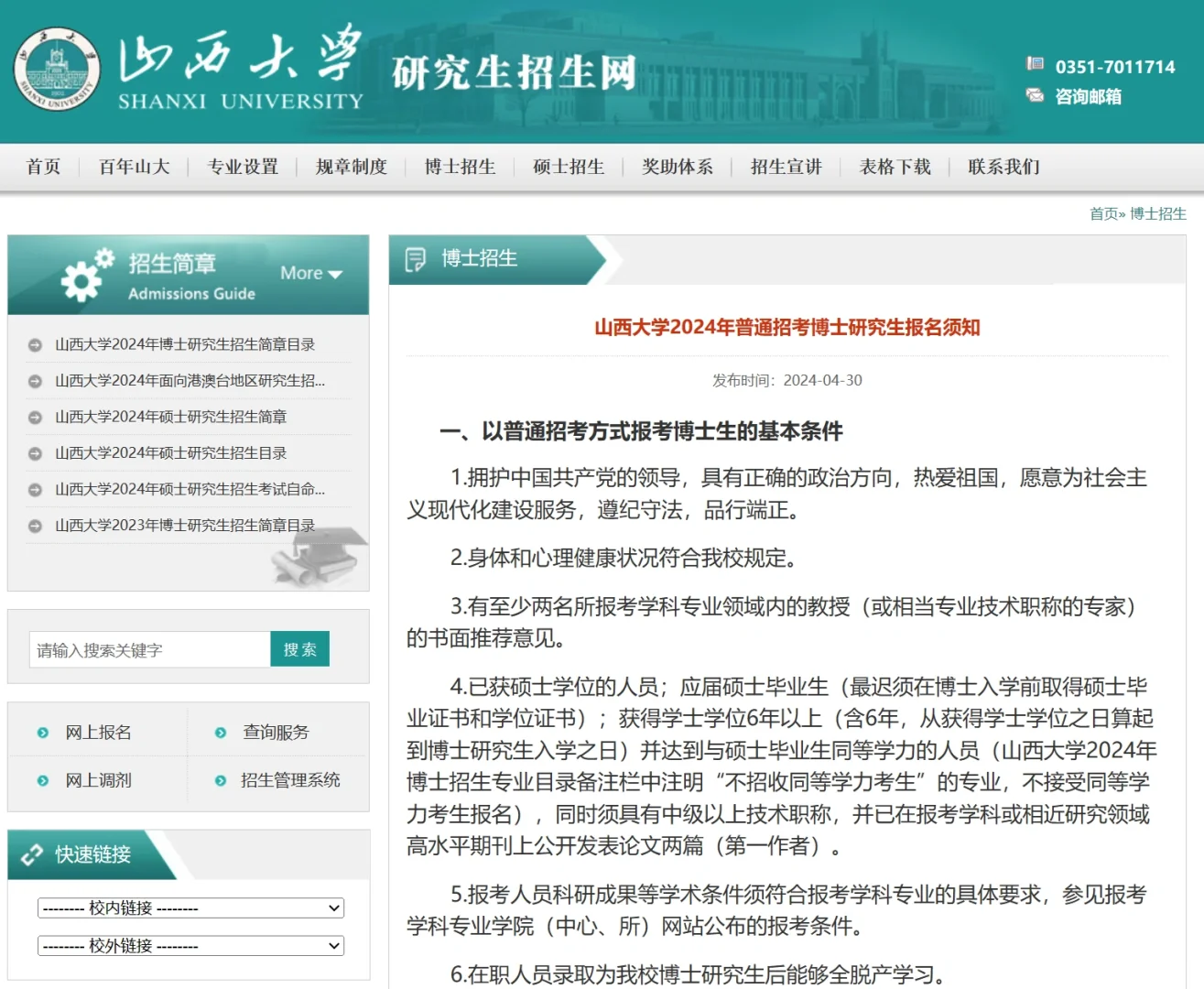Viewport: 1204px width, 989px height.
Task: Click the Shanxi University circular logo emblem
Action: [57, 69]
